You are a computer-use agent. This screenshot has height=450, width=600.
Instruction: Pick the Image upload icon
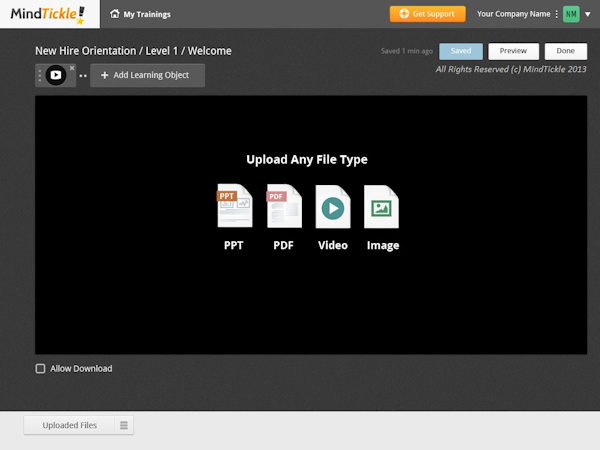click(381, 207)
